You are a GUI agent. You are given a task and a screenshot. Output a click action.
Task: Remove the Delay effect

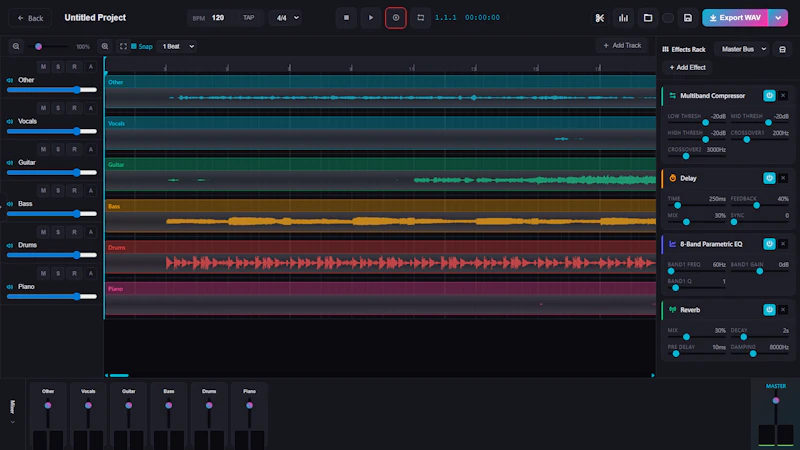pos(783,178)
